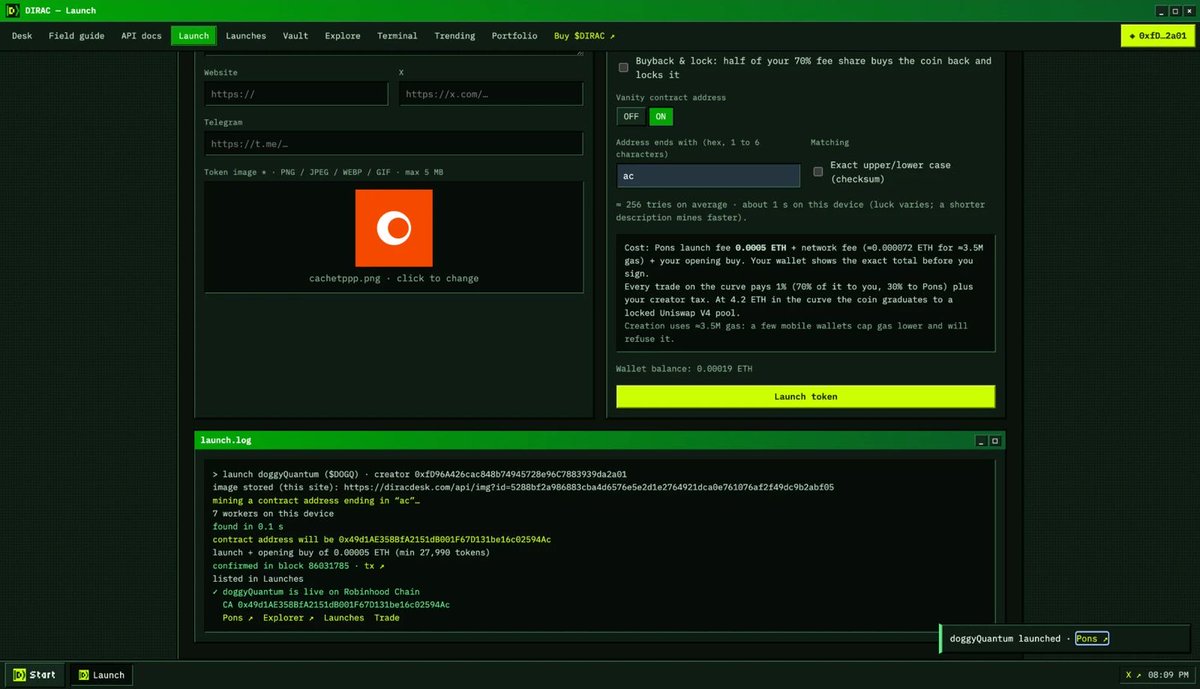Open the Explore navigation item
Screen dimensions: 1200x689
pyautogui.click(x=343, y=36)
